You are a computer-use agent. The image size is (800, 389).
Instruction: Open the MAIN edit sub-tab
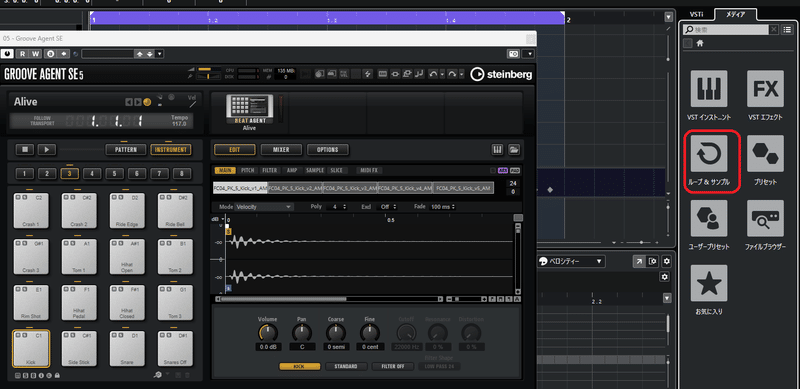coord(224,171)
